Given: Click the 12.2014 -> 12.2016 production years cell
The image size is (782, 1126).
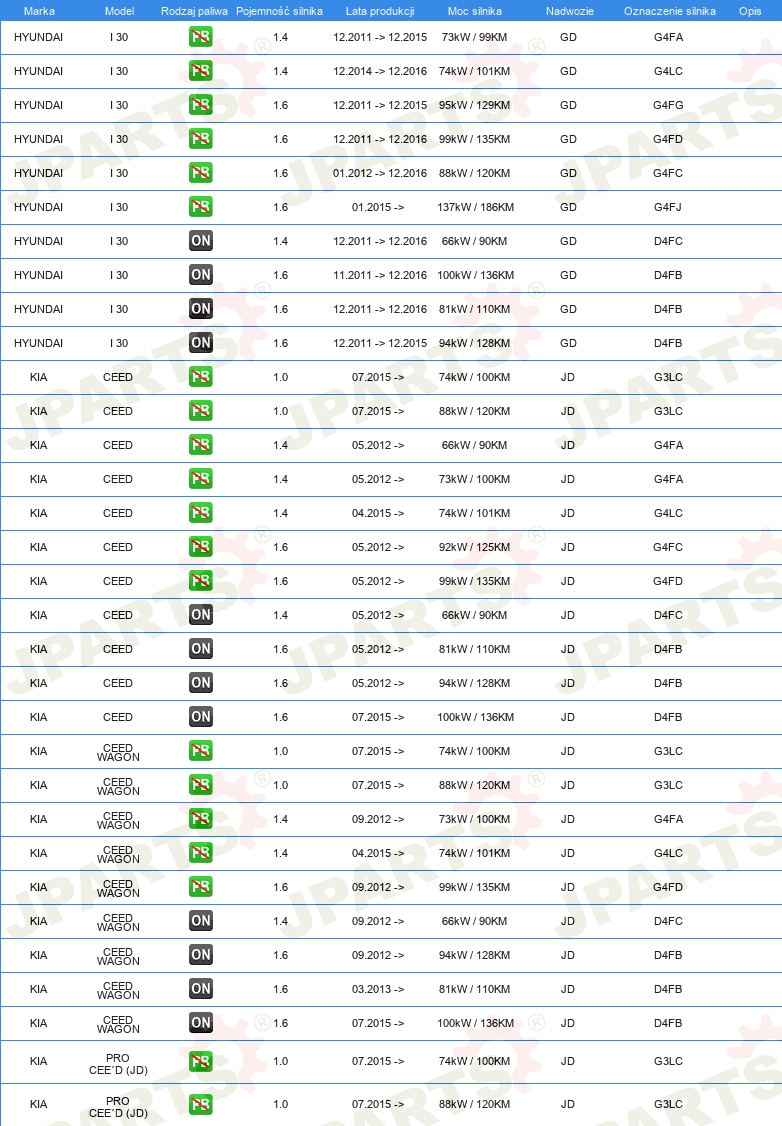Looking at the screenshot, I should pyautogui.click(x=380, y=71).
